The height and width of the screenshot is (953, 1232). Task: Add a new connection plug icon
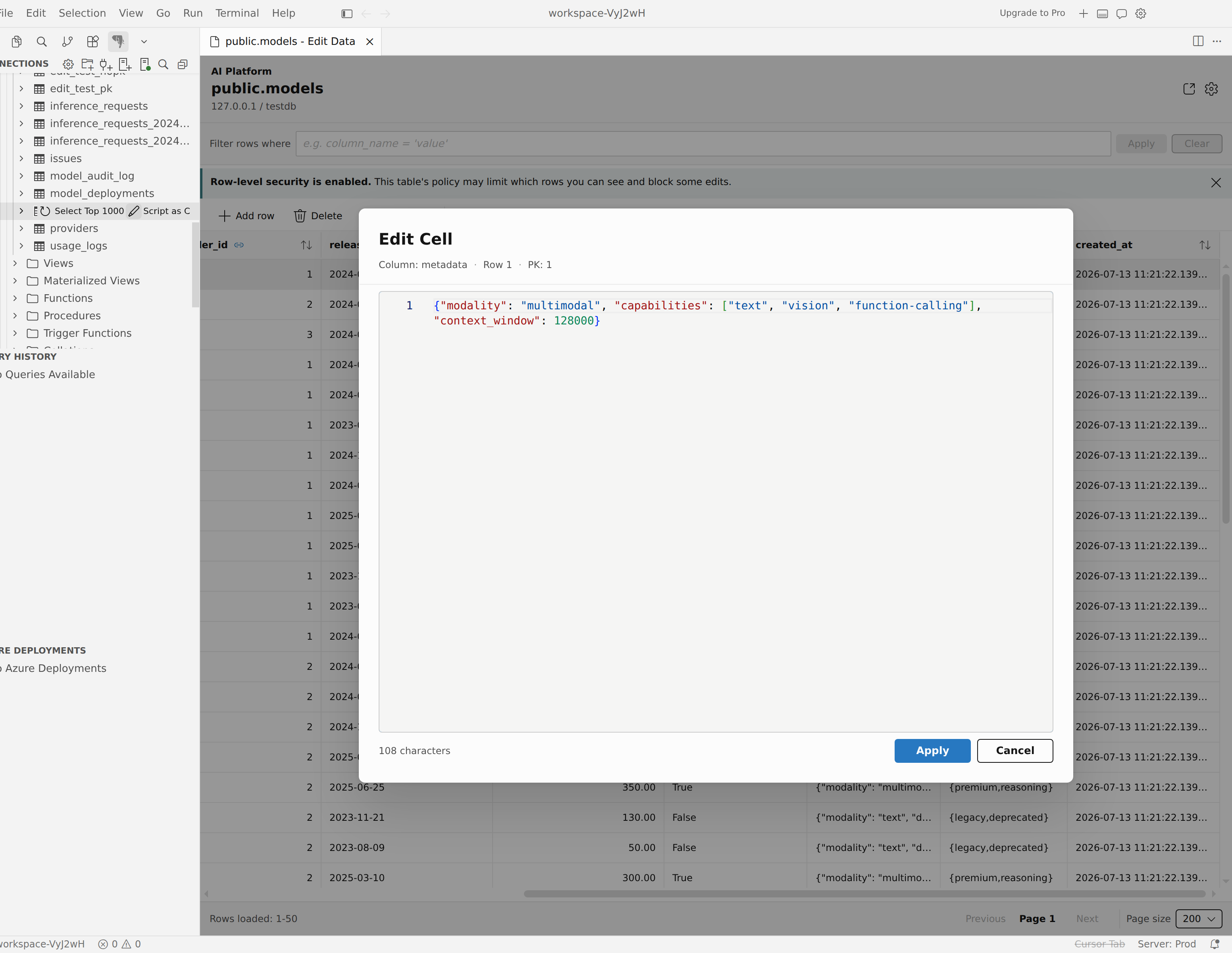tap(106, 64)
